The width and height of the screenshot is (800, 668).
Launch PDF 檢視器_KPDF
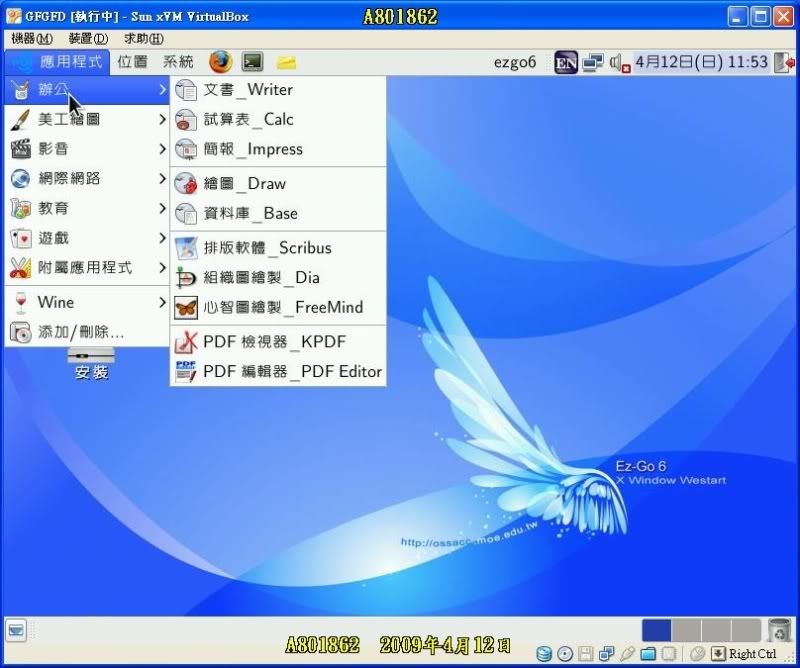(278, 342)
